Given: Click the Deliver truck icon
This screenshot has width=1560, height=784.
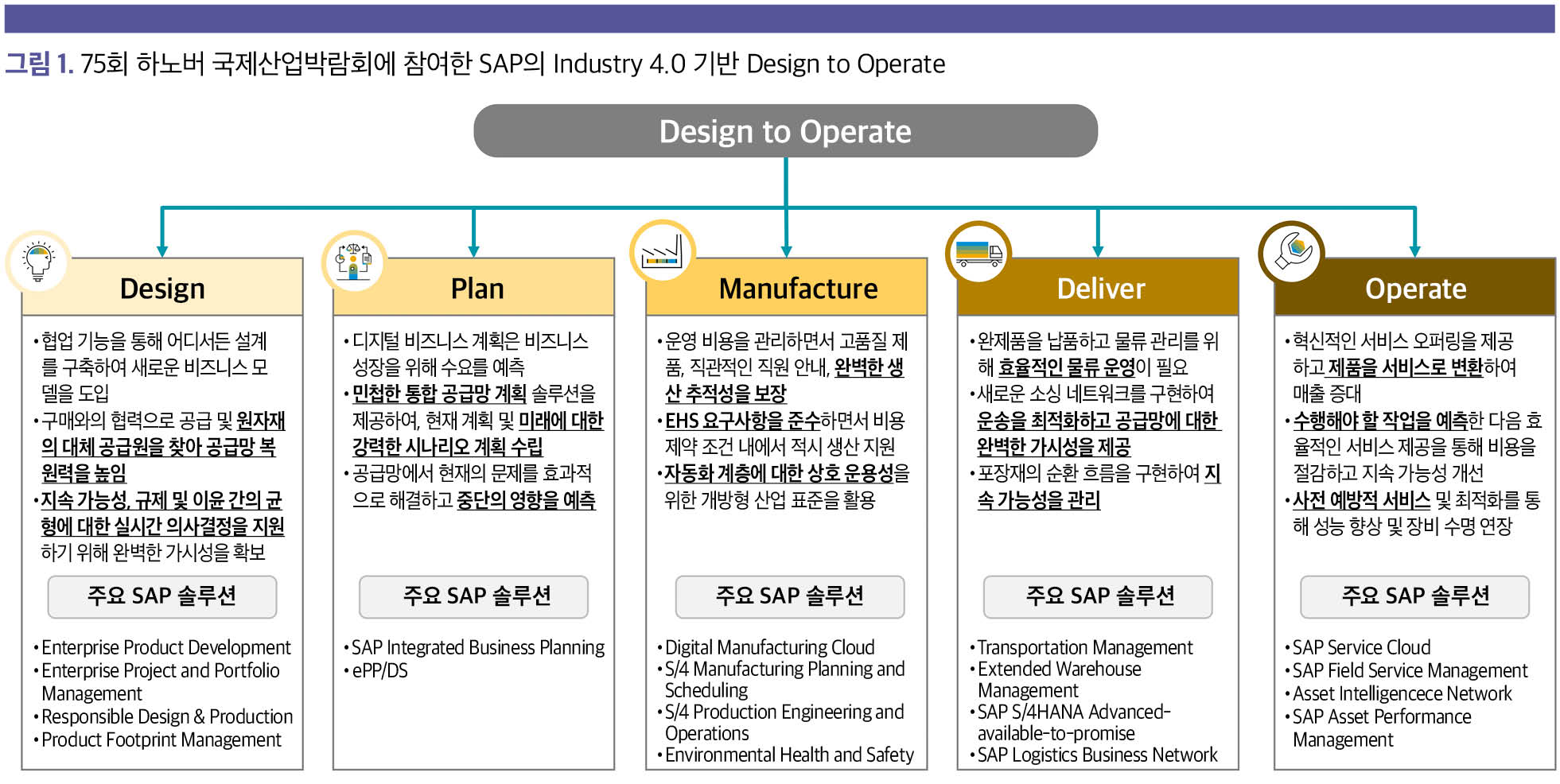Looking at the screenshot, I should point(978,254).
